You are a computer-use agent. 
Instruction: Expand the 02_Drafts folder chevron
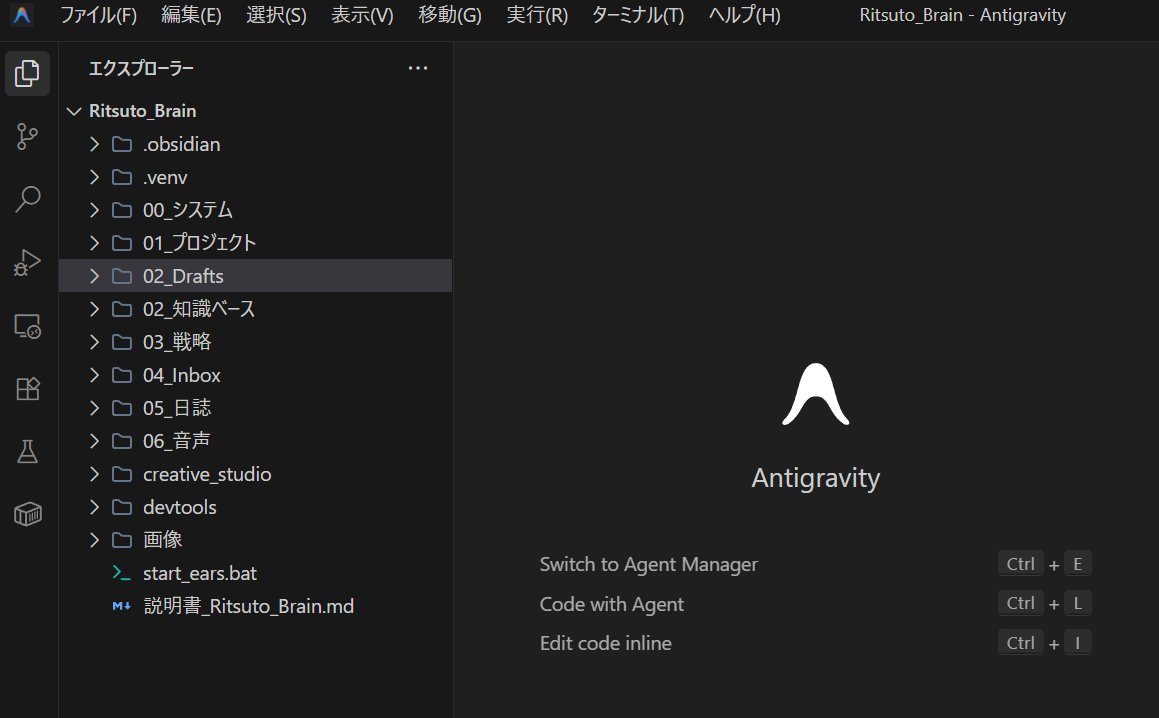(x=94, y=276)
